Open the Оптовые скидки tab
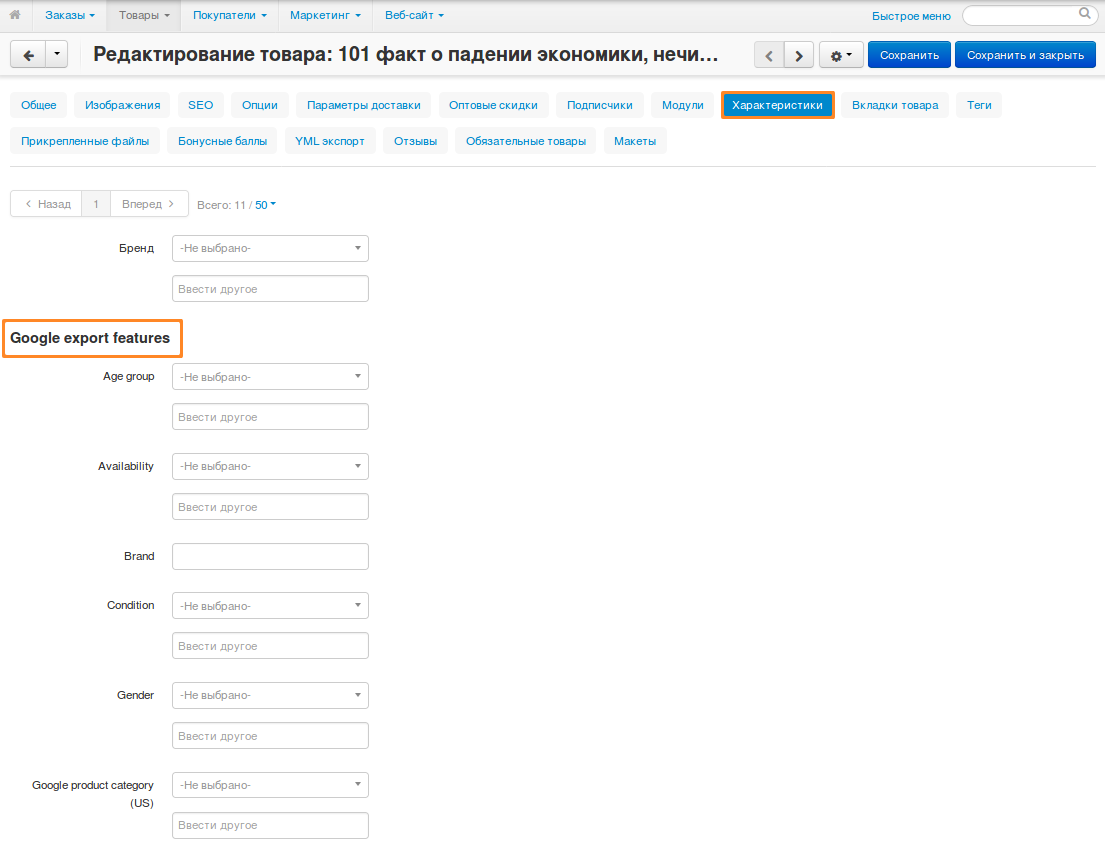Viewport: 1105px width, 860px height. [x=493, y=105]
